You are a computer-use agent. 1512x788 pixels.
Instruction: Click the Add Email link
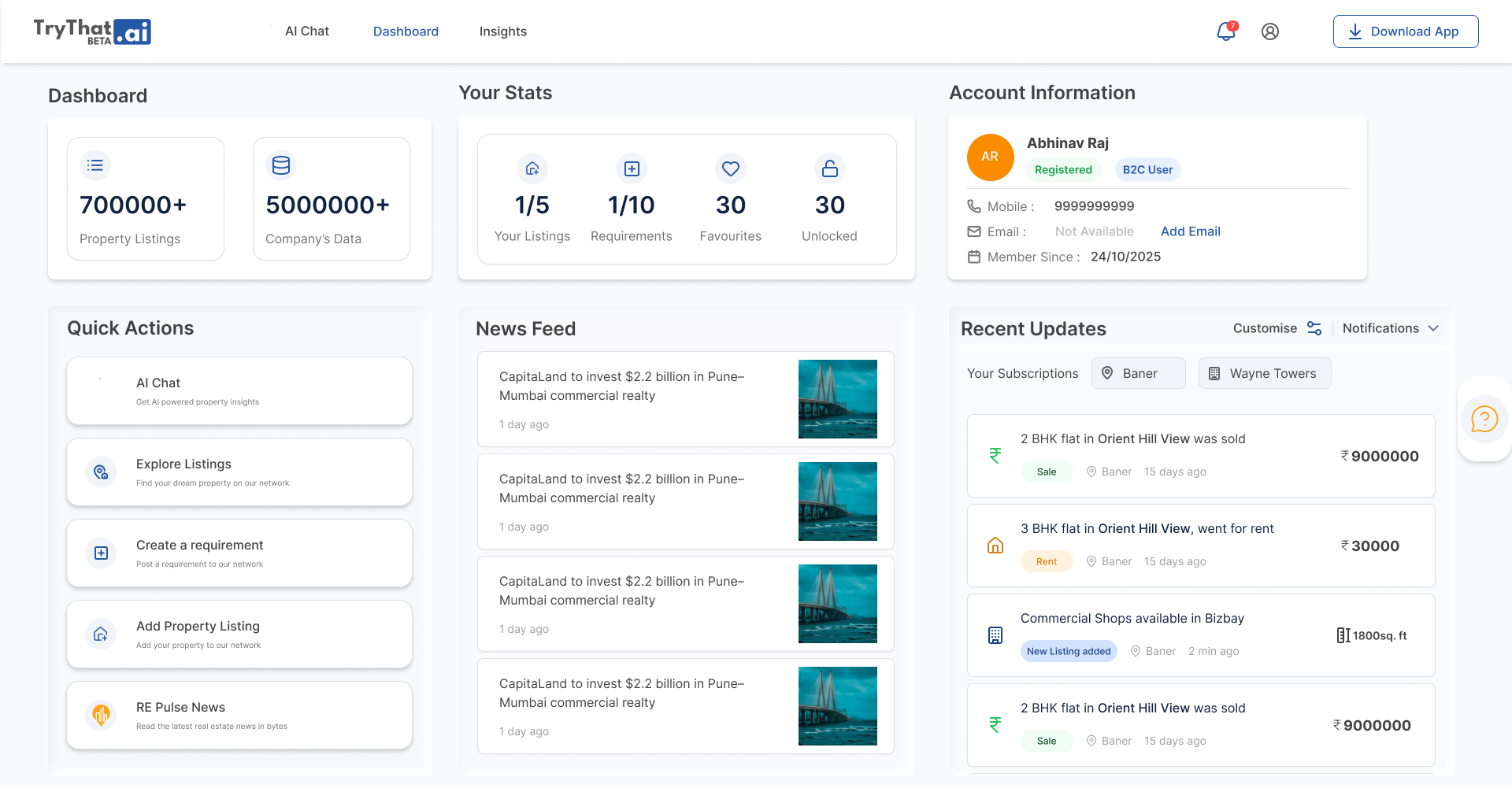(x=1190, y=231)
